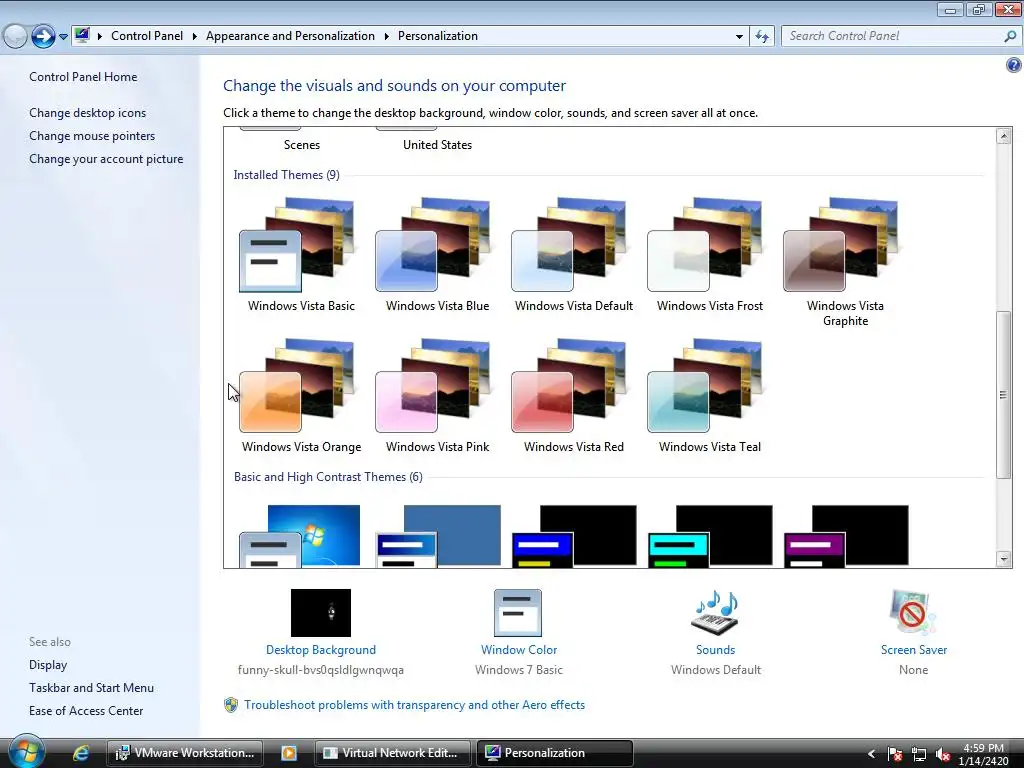Click the Forward navigation arrow button

click(x=43, y=36)
